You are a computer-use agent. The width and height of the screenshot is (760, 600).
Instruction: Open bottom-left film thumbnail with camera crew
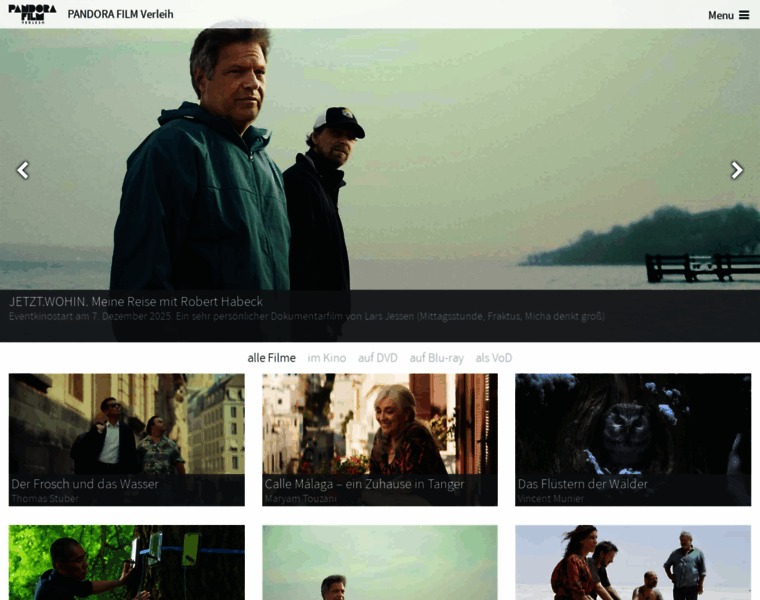point(126,563)
